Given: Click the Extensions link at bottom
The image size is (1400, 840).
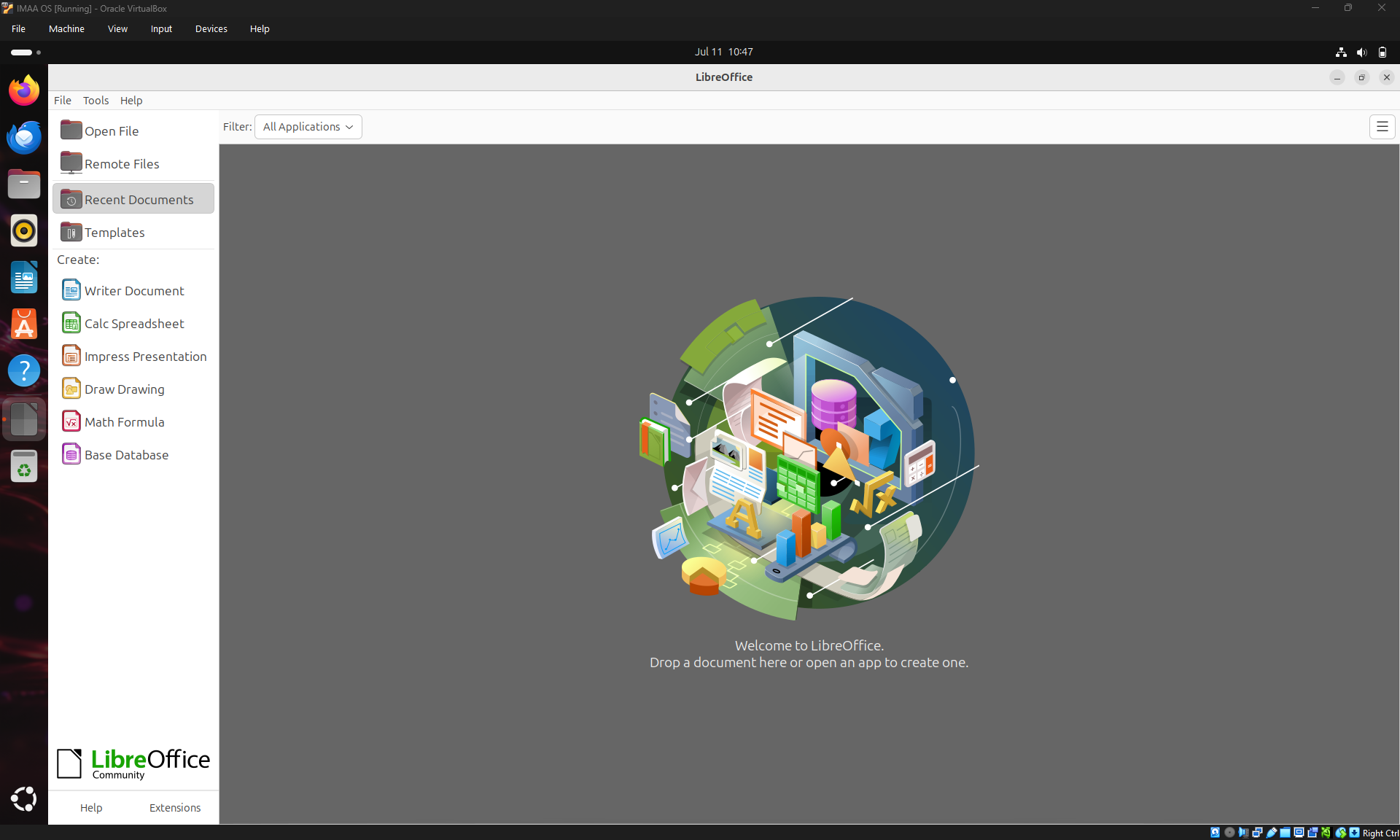Looking at the screenshot, I should coord(175,808).
